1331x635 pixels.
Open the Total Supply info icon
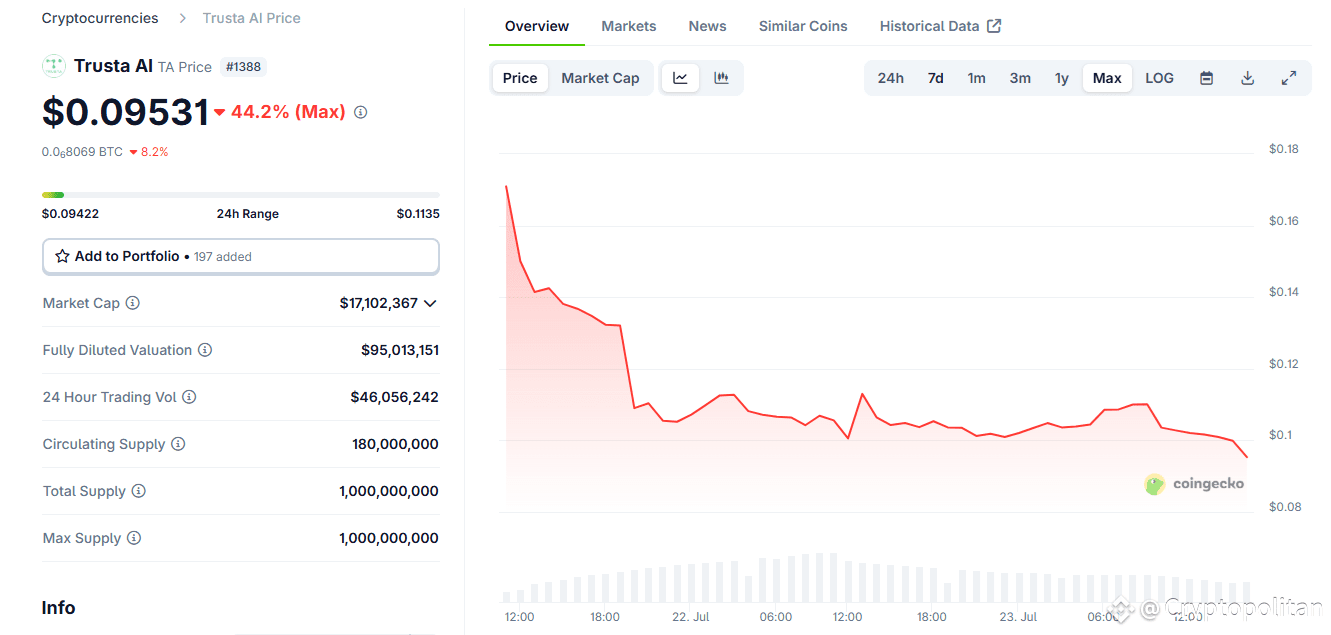[x=139, y=491]
